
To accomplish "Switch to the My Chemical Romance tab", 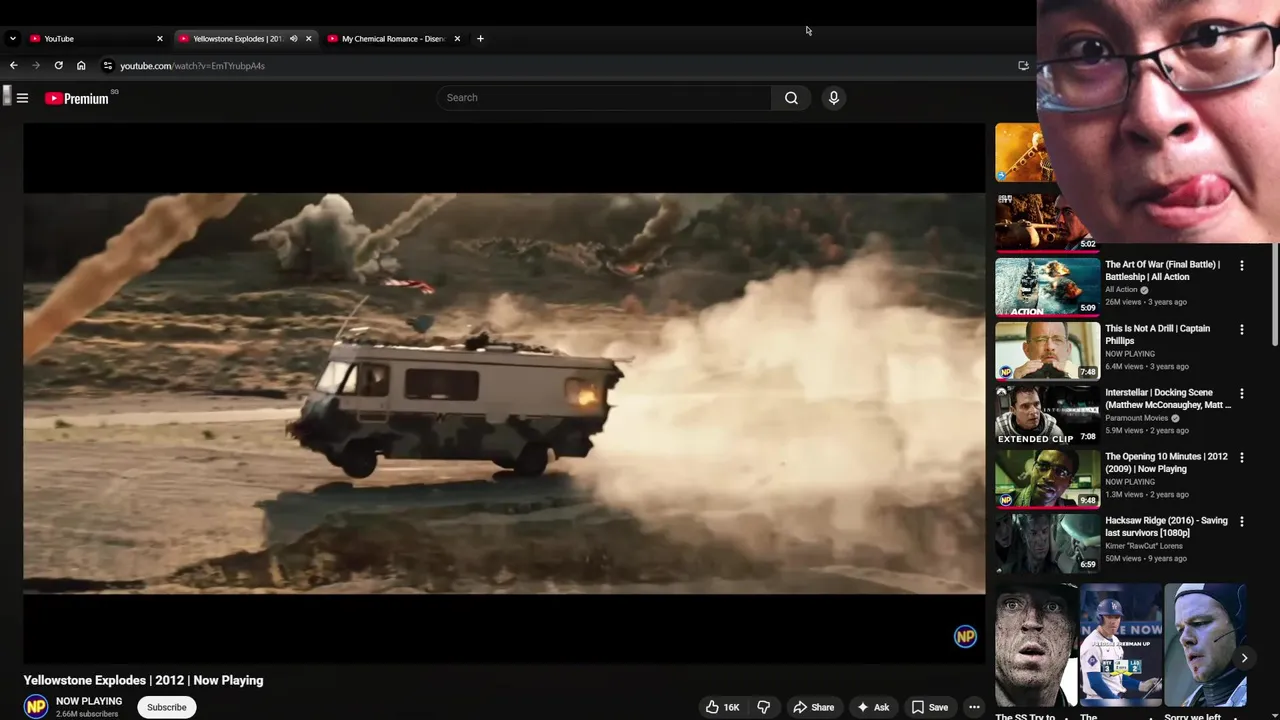I will pos(393,39).
